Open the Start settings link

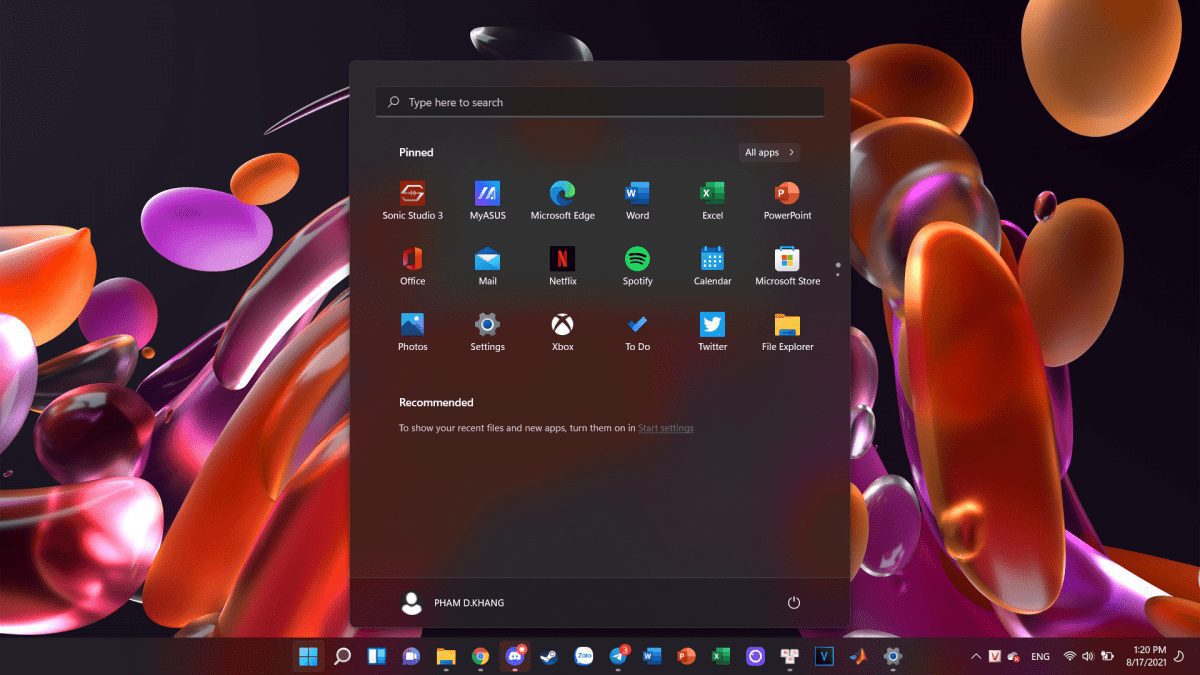pyautogui.click(x=666, y=428)
